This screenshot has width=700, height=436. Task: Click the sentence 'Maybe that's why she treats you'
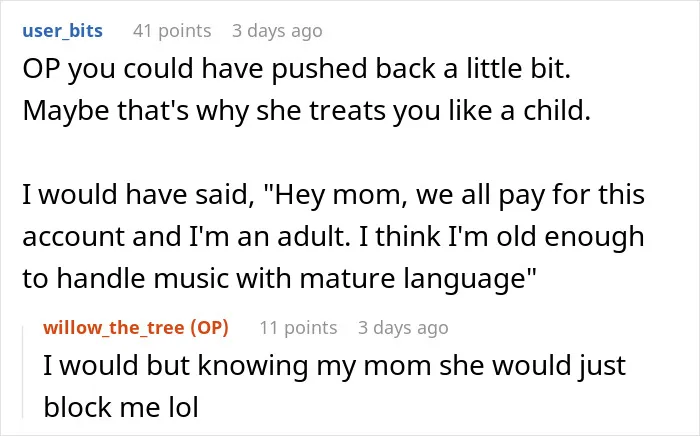click(307, 111)
